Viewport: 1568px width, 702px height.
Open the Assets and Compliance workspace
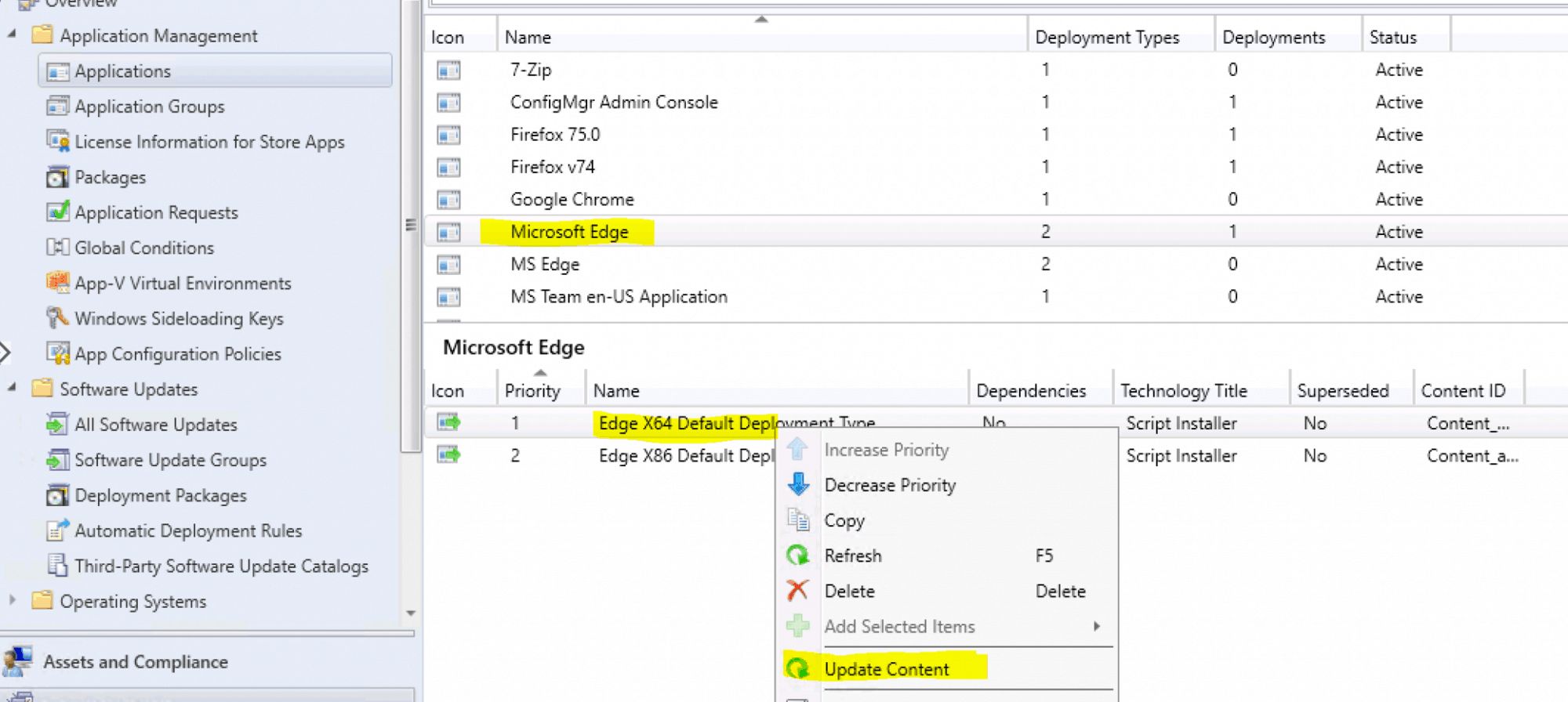[136, 661]
